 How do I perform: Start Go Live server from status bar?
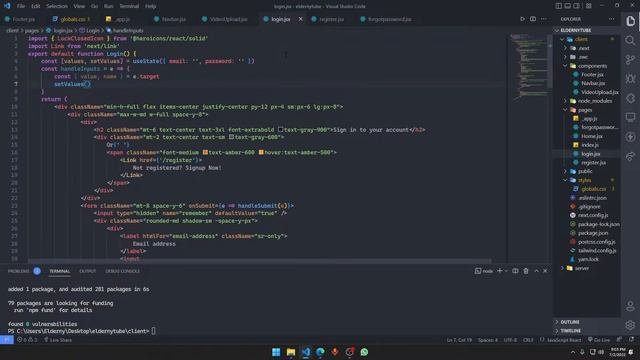(x=599, y=340)
